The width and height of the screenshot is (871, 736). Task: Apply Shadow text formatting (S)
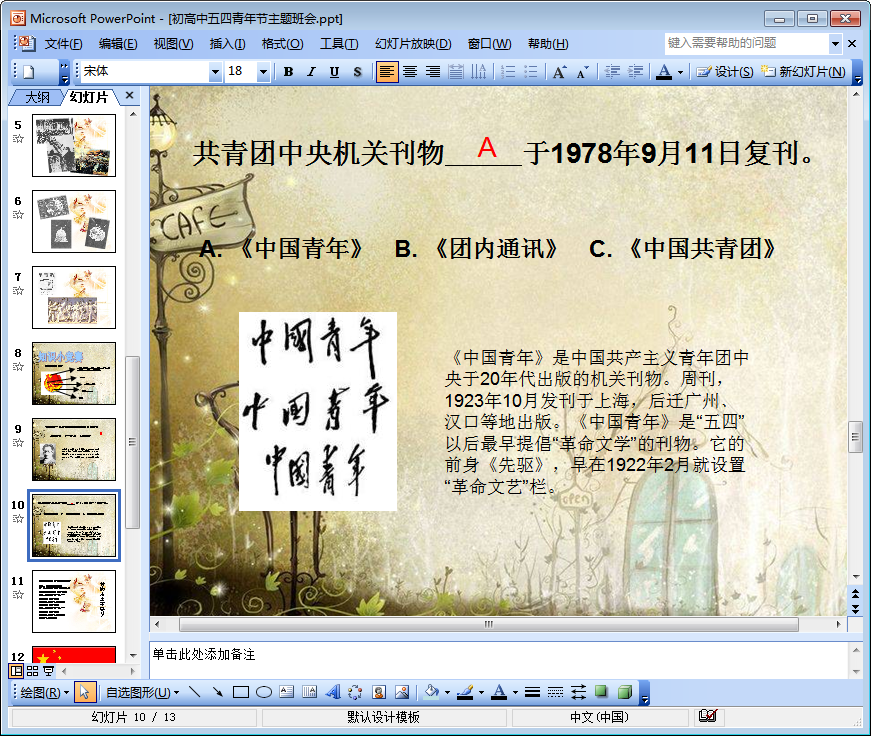tap(357, 72)
